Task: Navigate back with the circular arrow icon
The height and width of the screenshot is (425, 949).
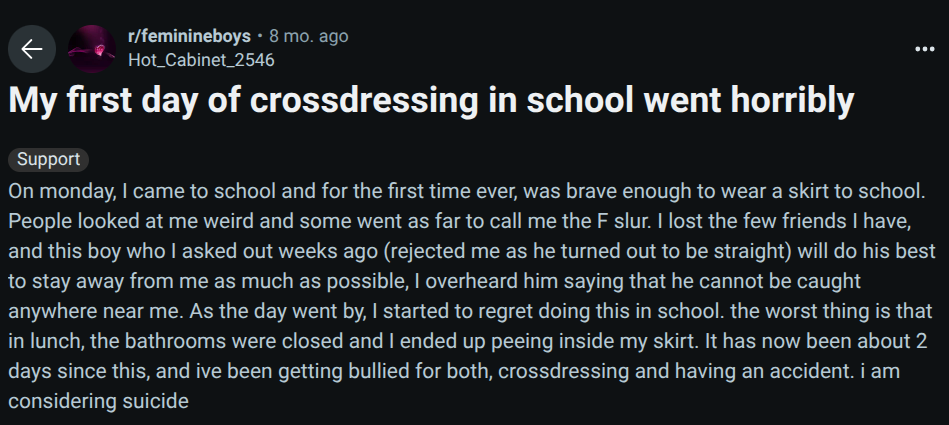Action: tap(32, 48)
